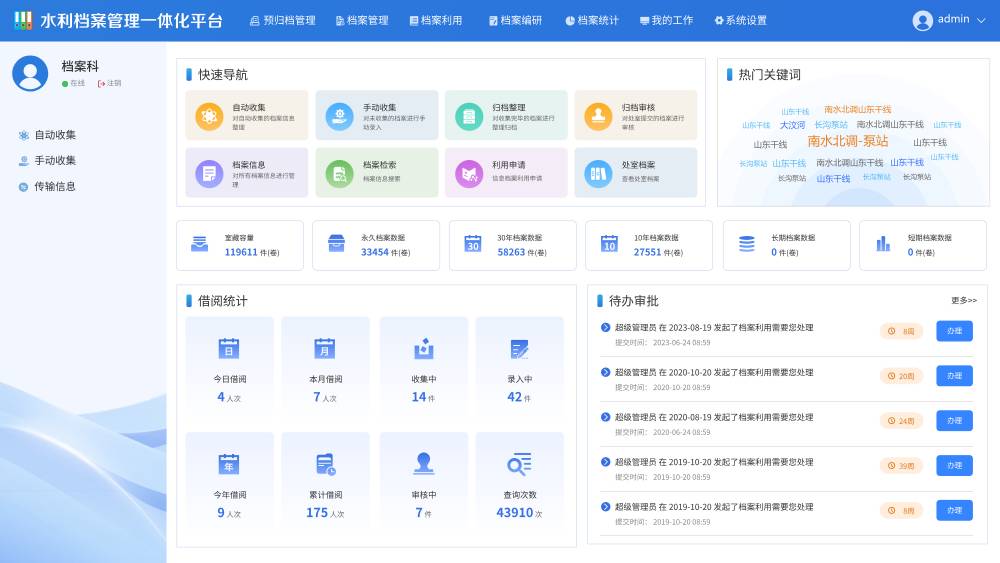Viewport: 1000px width, 563px height.
Task: Click the 档案科 profile avatar
Action: [30, 73]
